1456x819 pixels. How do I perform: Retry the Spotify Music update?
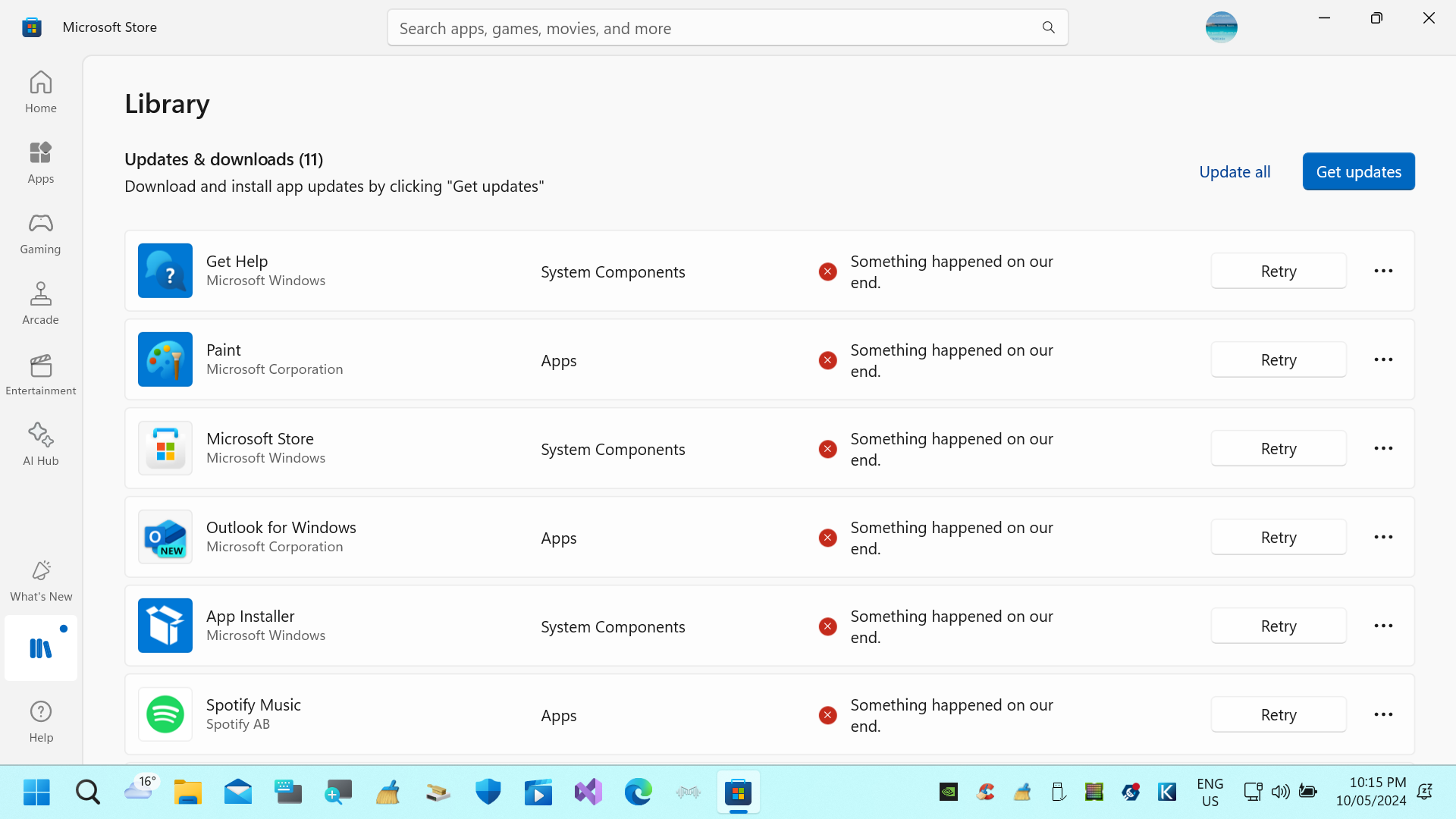point(1279,714)
